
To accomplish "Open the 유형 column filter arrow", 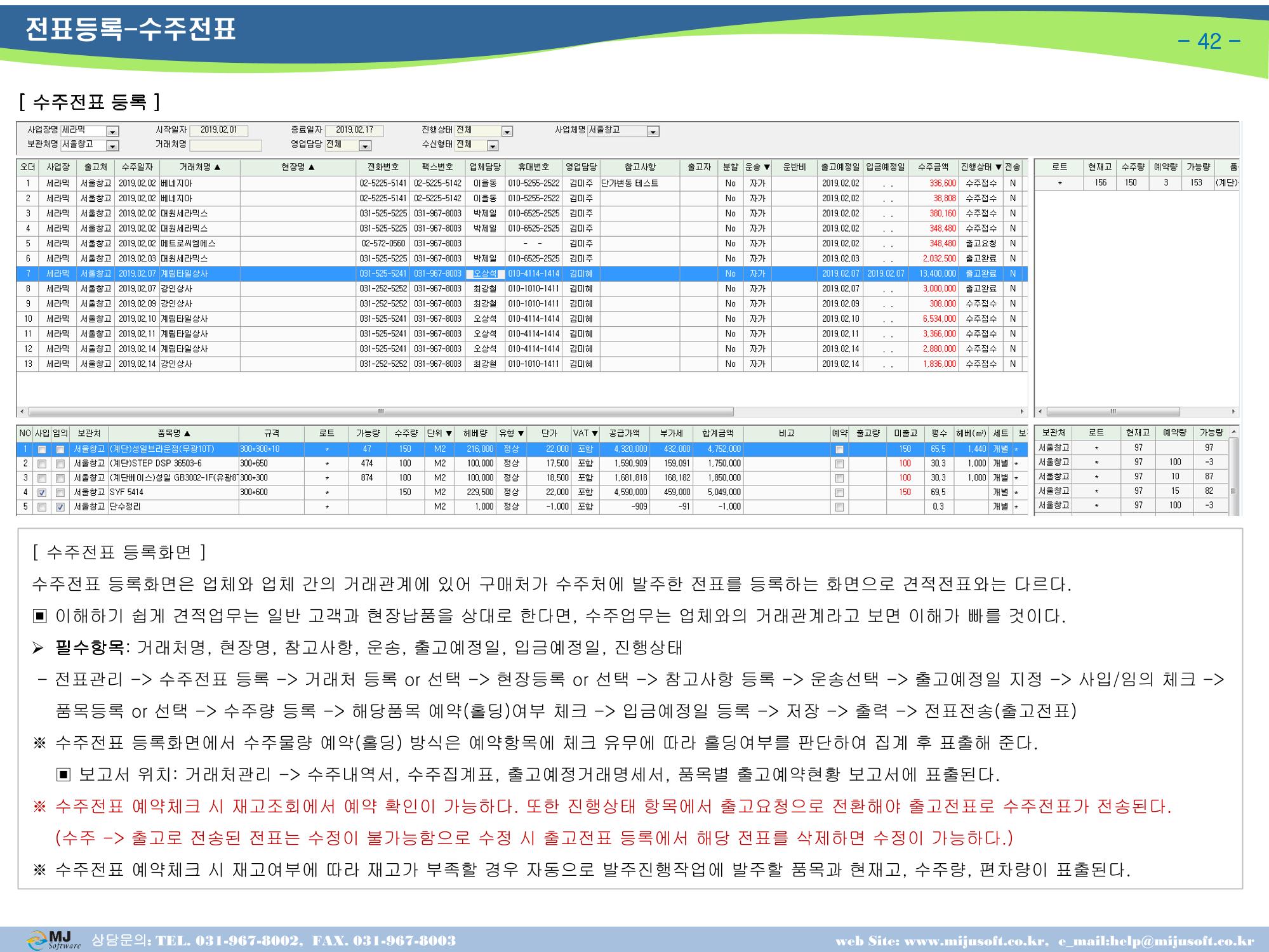I will (521, 433).
